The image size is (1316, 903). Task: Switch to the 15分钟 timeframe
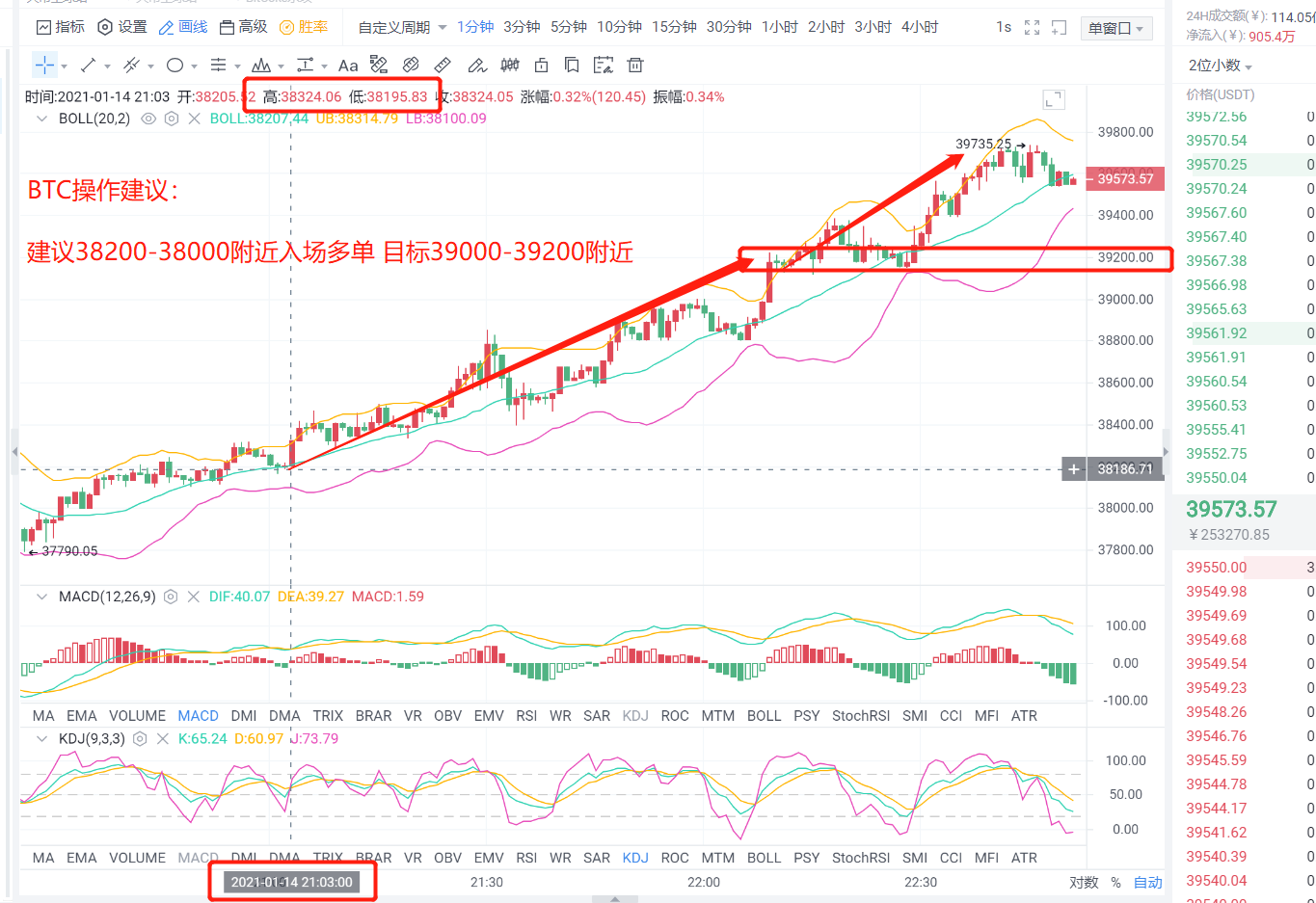pyautogui.click(x=674, y=27)
